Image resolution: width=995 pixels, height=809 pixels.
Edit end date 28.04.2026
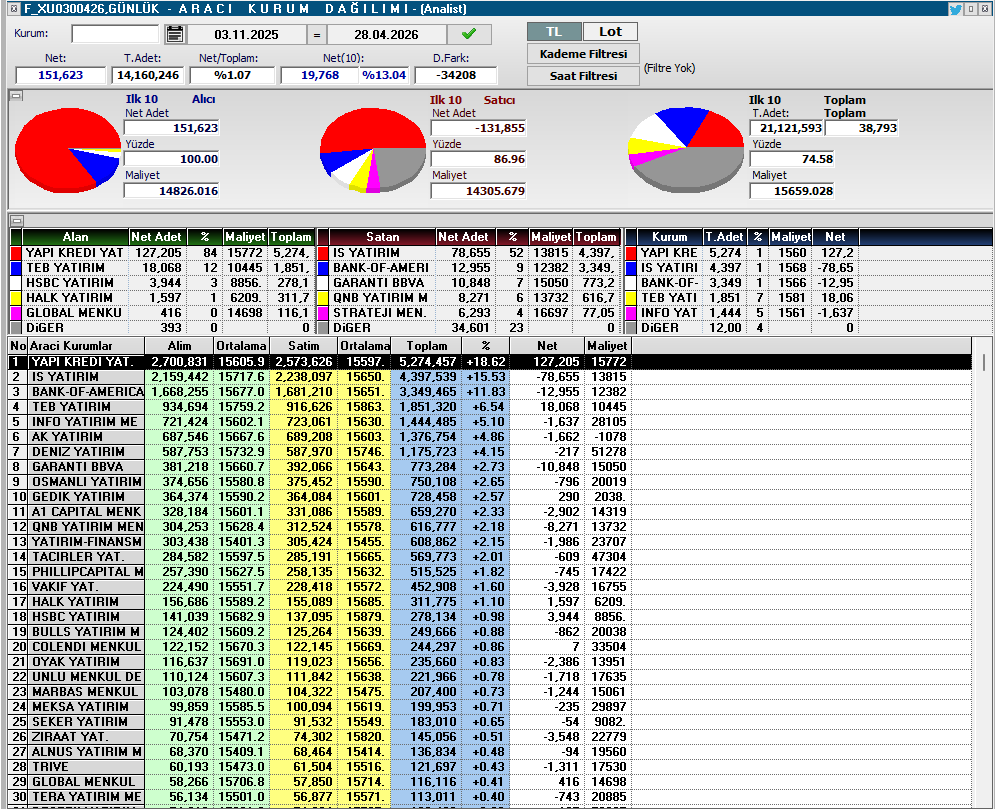[386, 35]
